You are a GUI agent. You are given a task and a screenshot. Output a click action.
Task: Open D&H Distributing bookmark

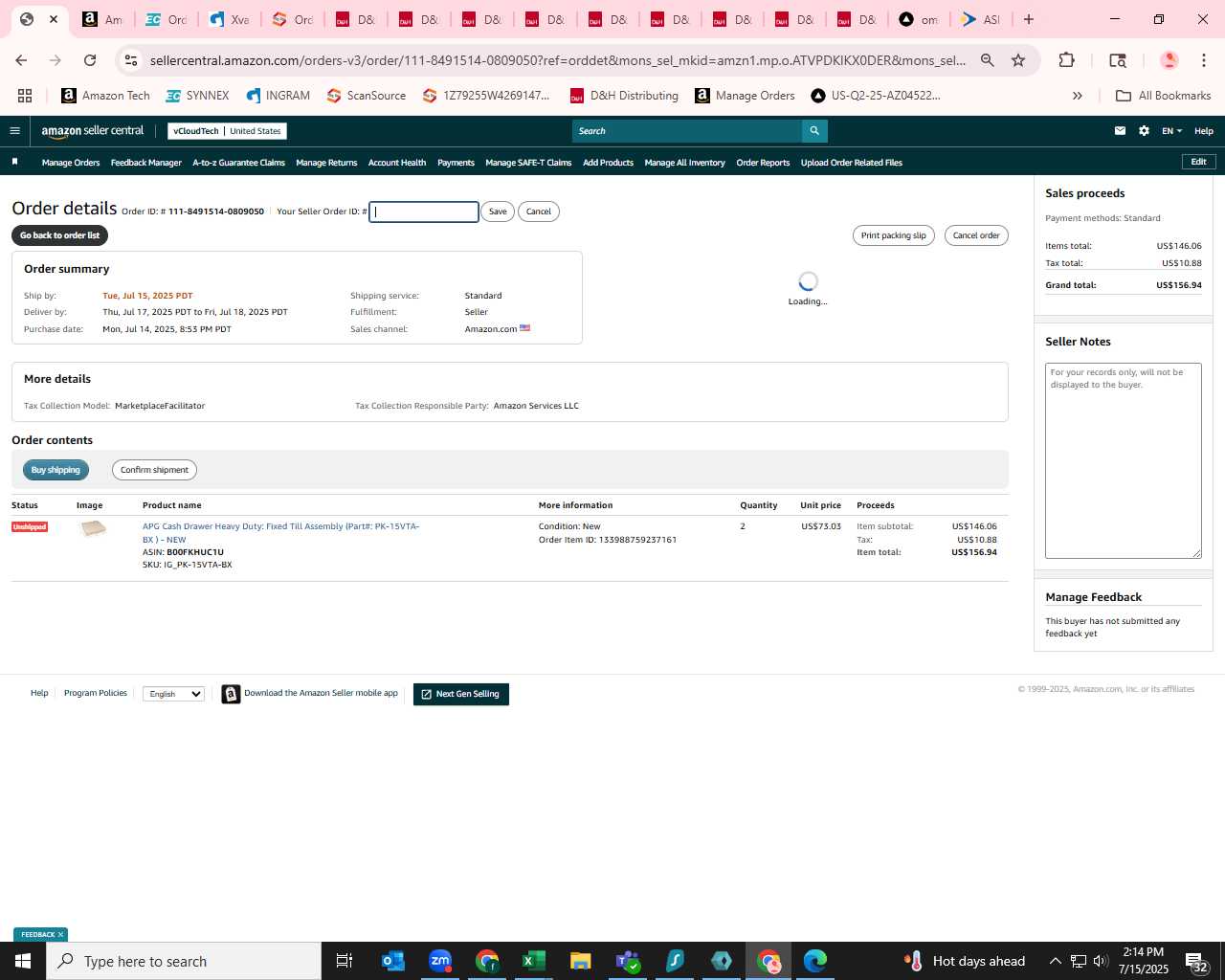coord(624,96)
